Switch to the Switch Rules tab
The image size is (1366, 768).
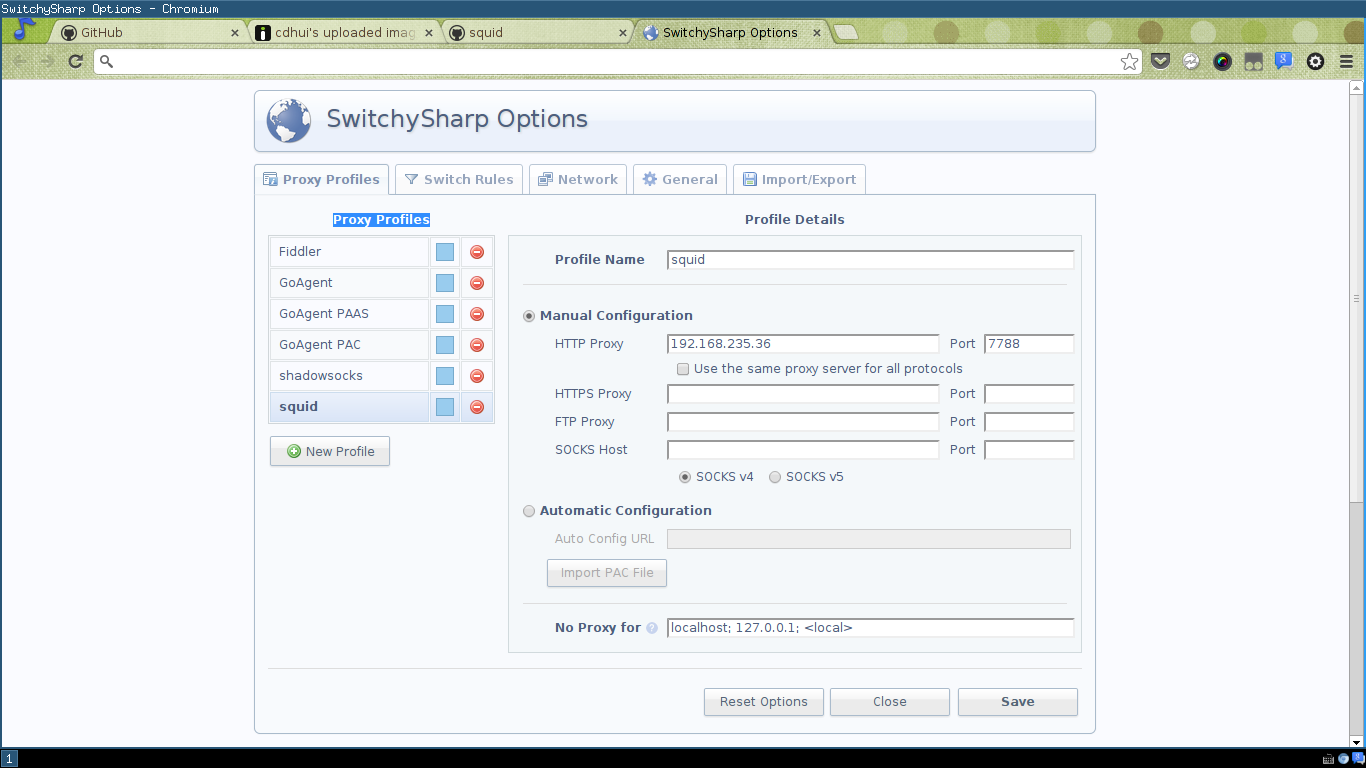coord(459,180)
